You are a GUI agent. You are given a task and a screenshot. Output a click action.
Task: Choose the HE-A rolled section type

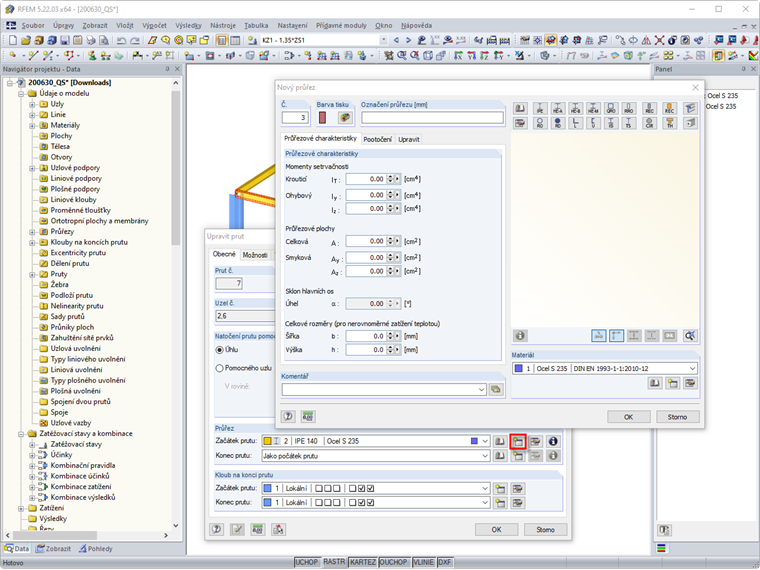(558, 108)
